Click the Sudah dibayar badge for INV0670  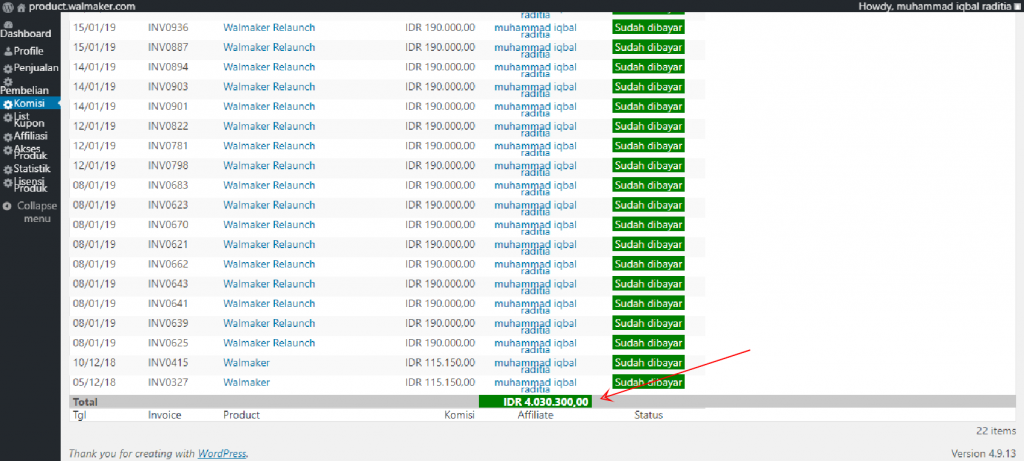[648, 225]
